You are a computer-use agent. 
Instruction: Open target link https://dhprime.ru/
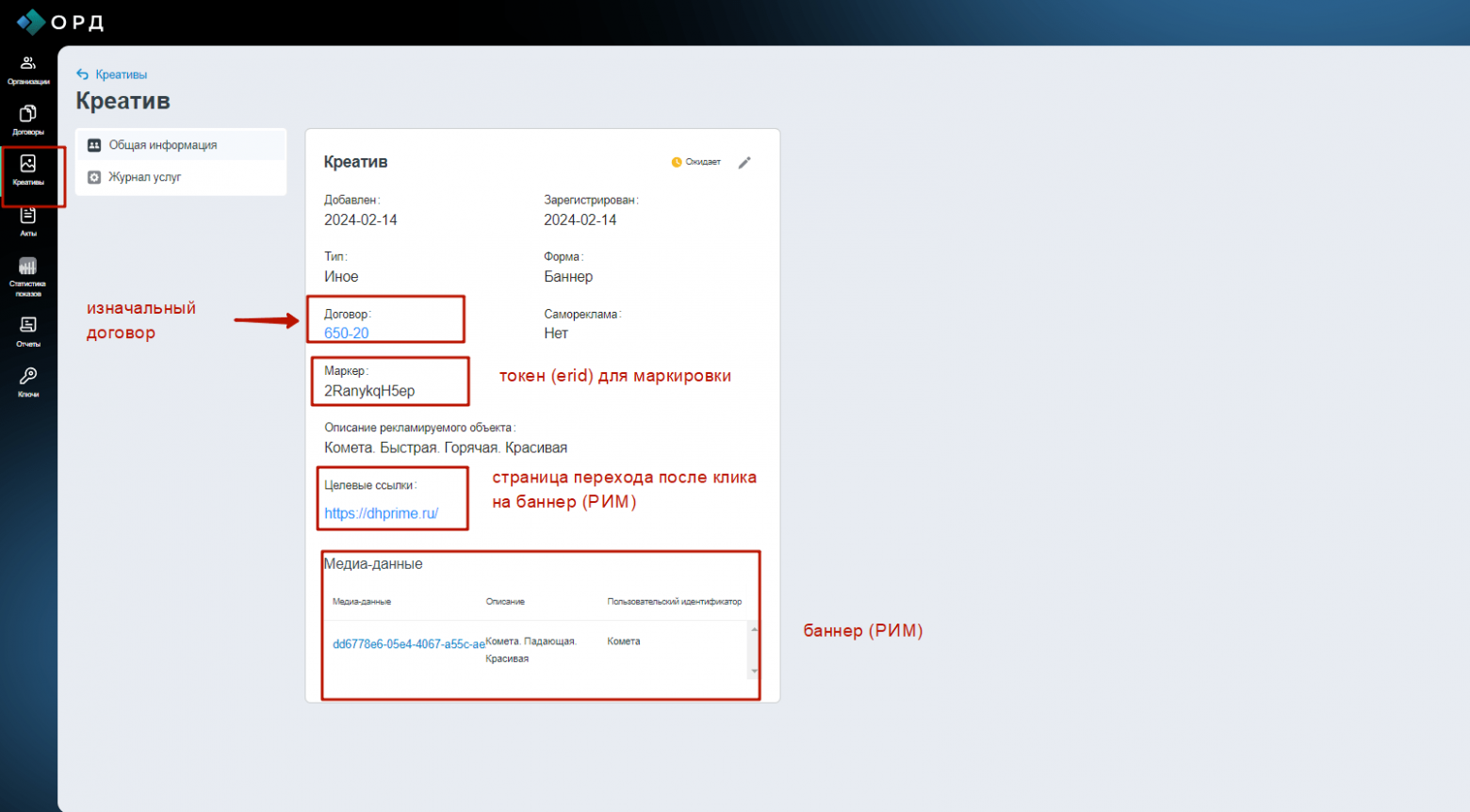tap(382, 513)
